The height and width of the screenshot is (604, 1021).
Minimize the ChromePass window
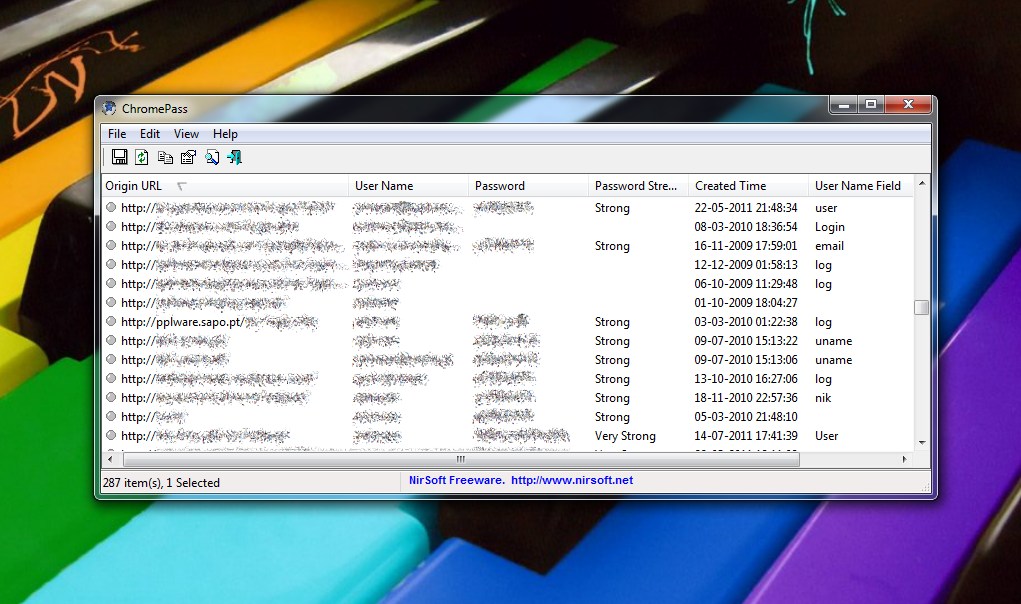point(844,104)
